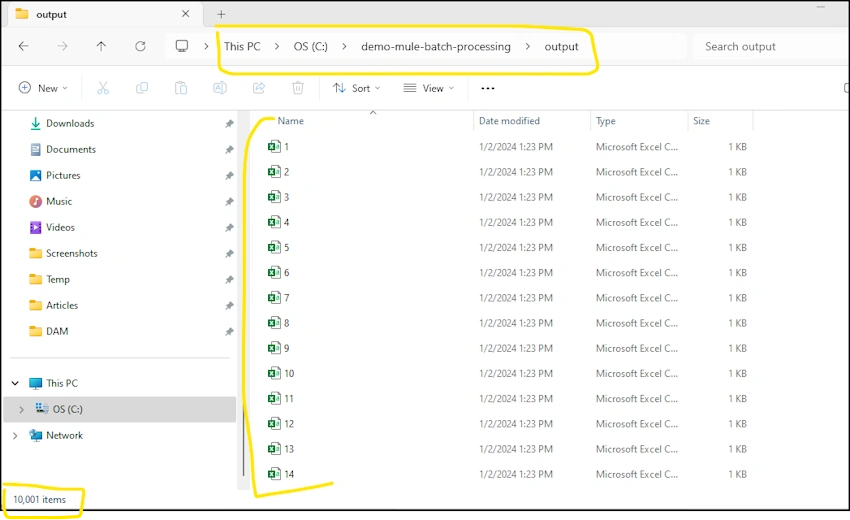This screenshot has height=520, width=850.
Task: Select the Excel file named 12
Action: 289,424
